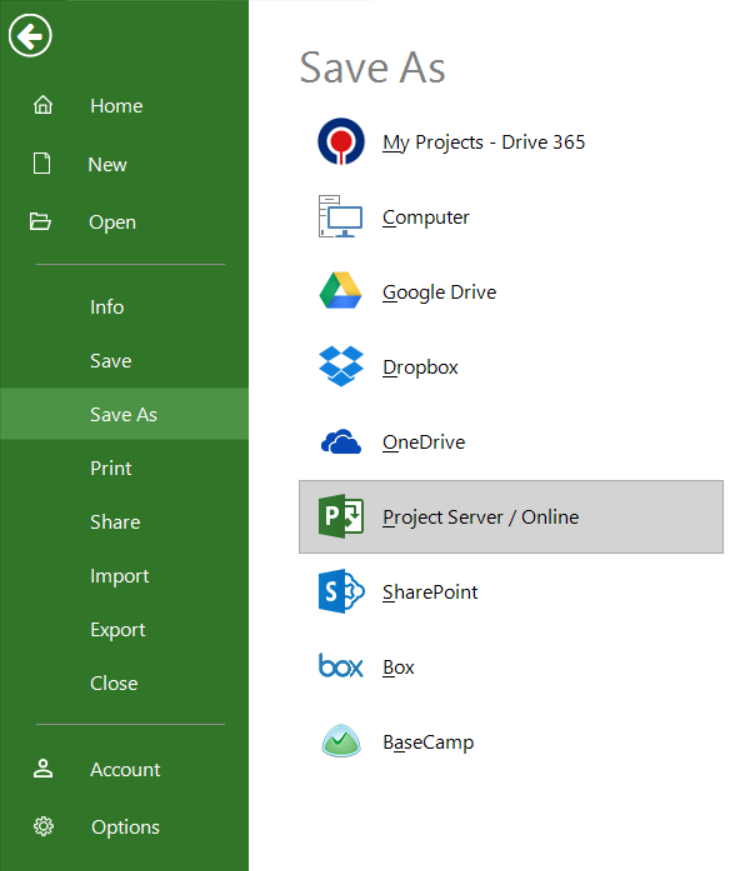The image size is (746, 871).
Task: Click the Computer link text
Action: pyautogui.click(x=426, y=216)
